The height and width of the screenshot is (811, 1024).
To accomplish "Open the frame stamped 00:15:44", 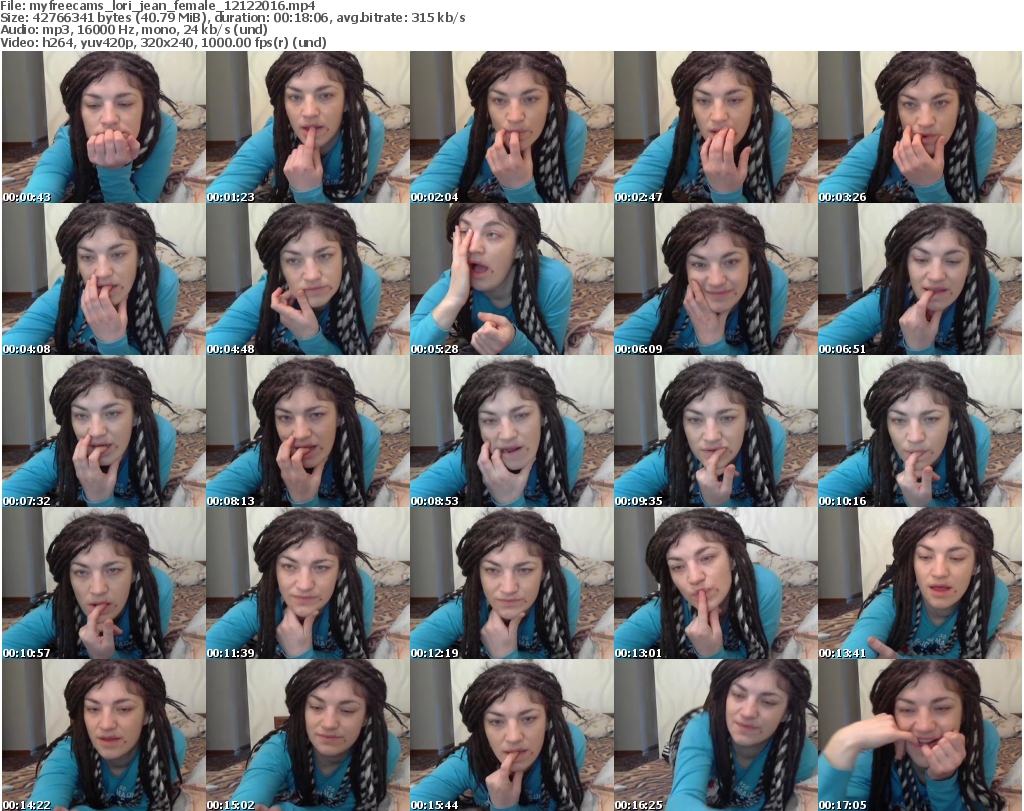I will coord(512,735).
